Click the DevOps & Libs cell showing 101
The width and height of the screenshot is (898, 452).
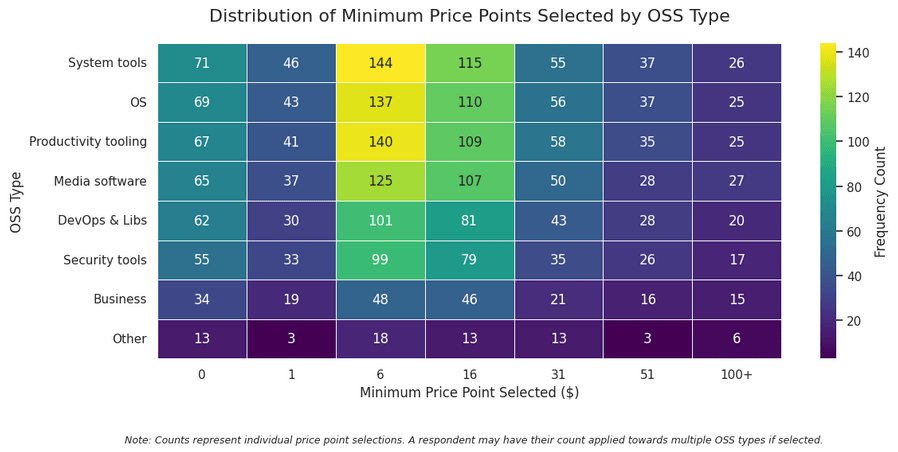pos(380,221)
